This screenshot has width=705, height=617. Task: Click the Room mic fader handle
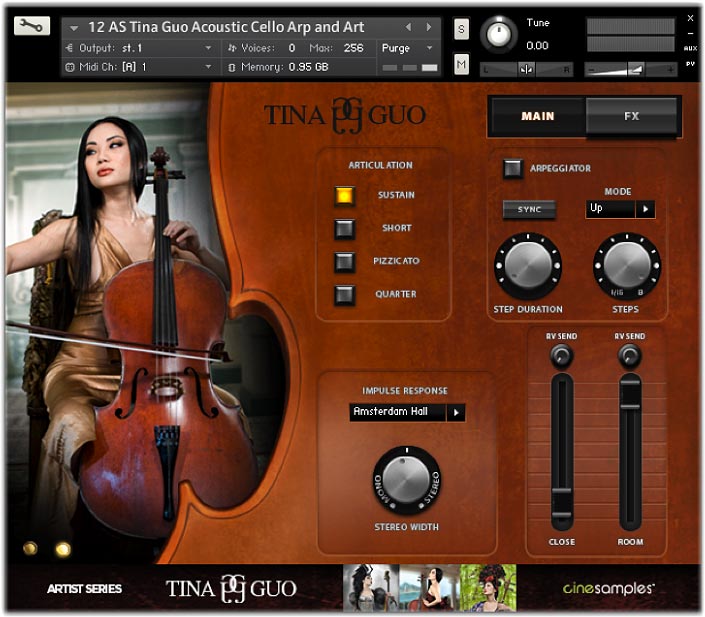pyautogui.click(x=630, y=394)
